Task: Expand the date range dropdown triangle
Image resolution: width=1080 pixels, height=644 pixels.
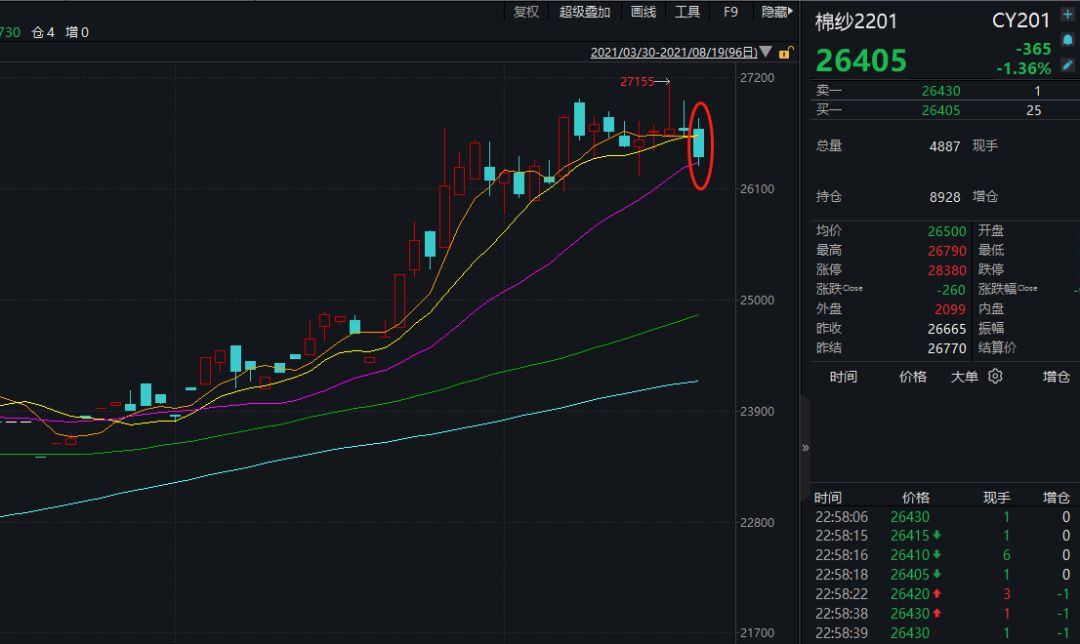Action: [766, 52]
